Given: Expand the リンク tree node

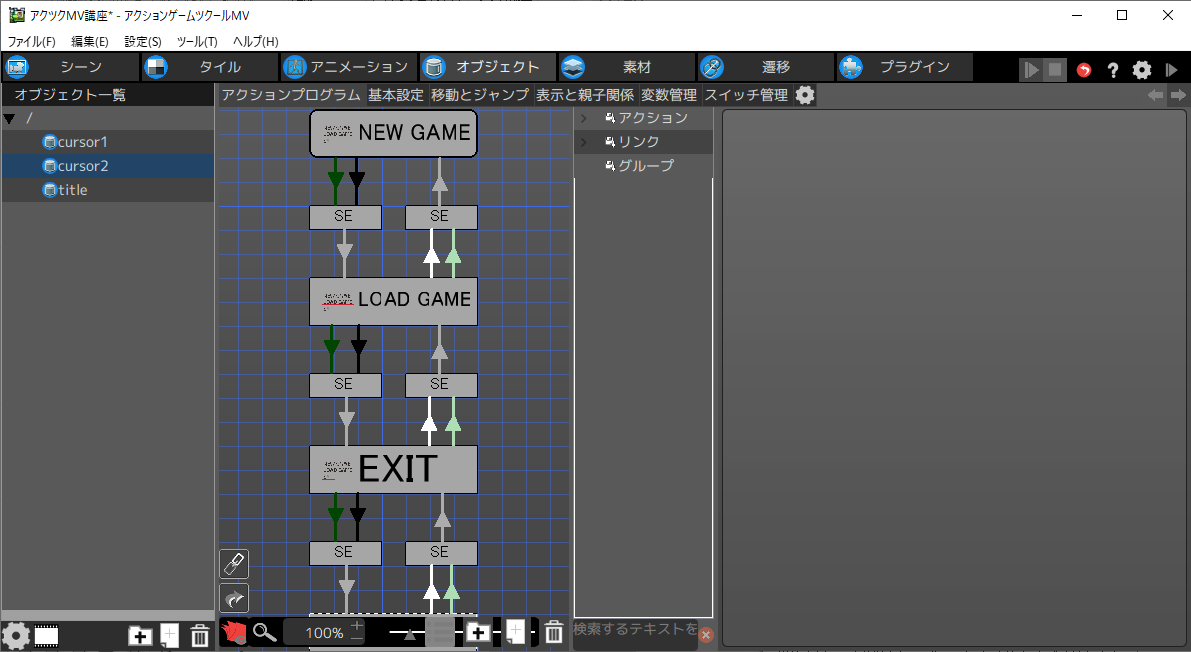Looking at the screenshot, I should (584, 142).
